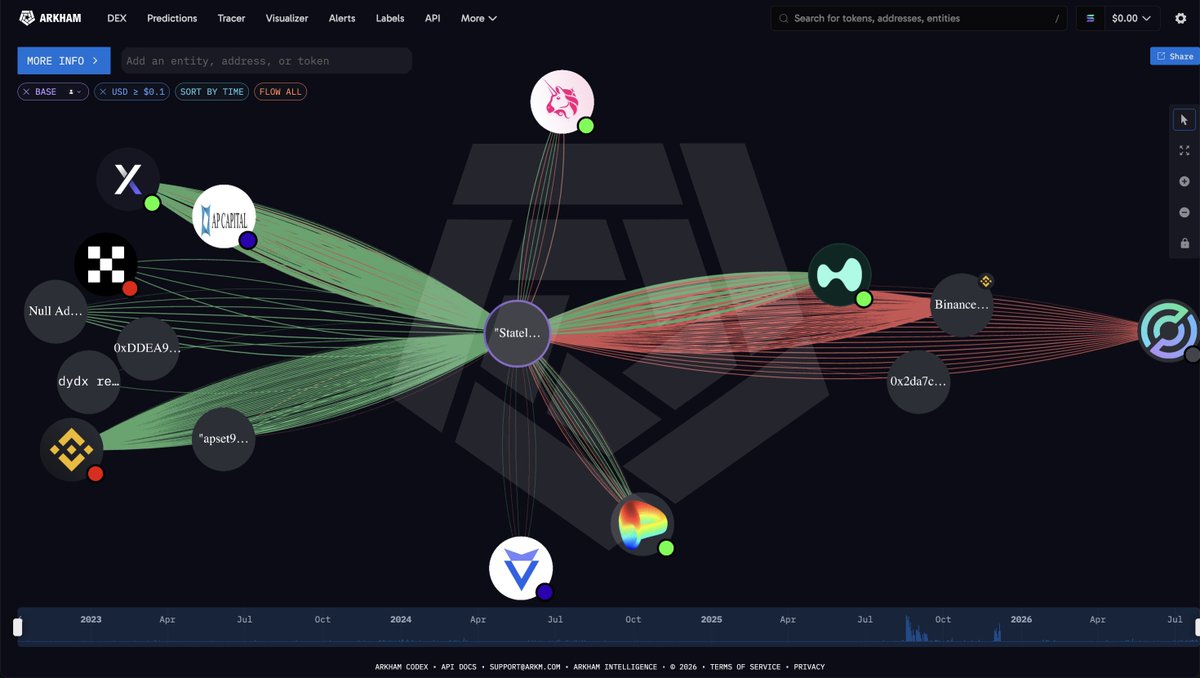
Task: Switch to Visualizer
Action: [287, 18]
